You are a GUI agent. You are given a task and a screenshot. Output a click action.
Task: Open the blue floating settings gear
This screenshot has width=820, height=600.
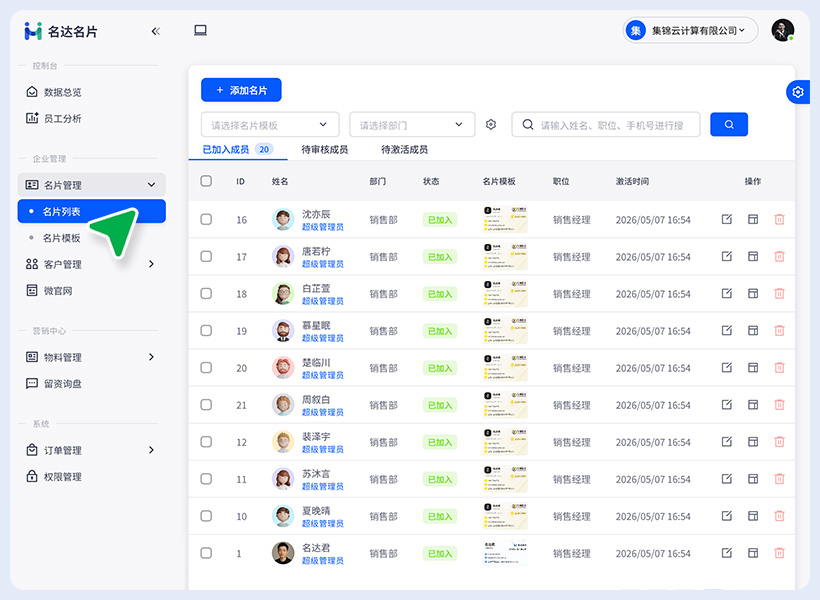click(x=798, y=92)
